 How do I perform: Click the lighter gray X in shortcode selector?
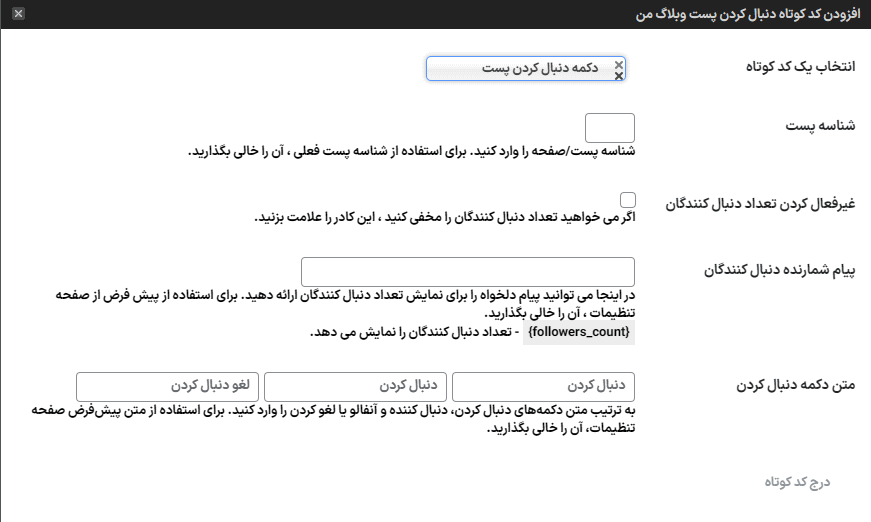tap(618, 64)
